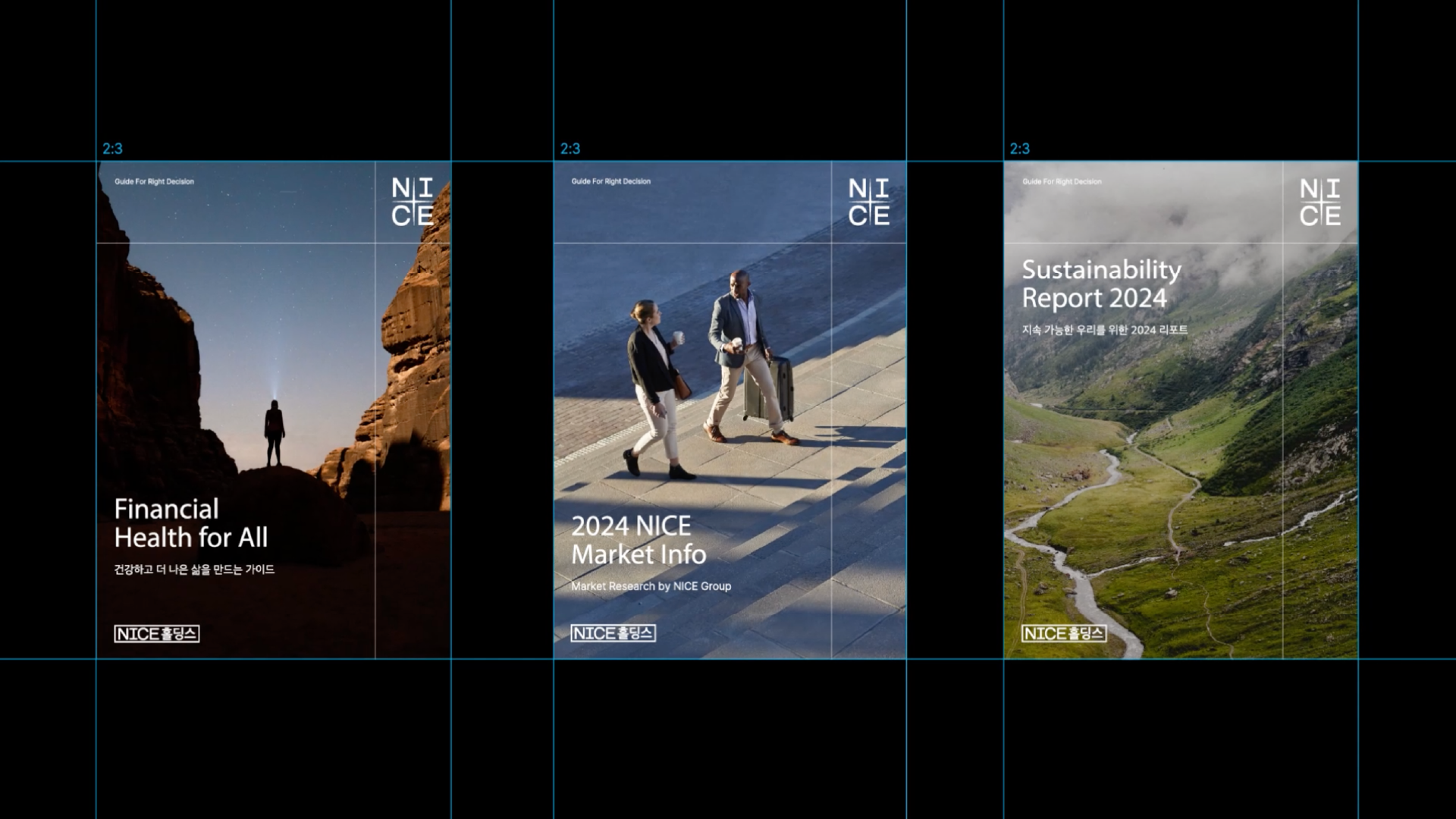Image resolution: width=1456 pixels, height=819 pixels.
Task: Click the Korean subtitle under Sustainability Report
Action: 1105,330
